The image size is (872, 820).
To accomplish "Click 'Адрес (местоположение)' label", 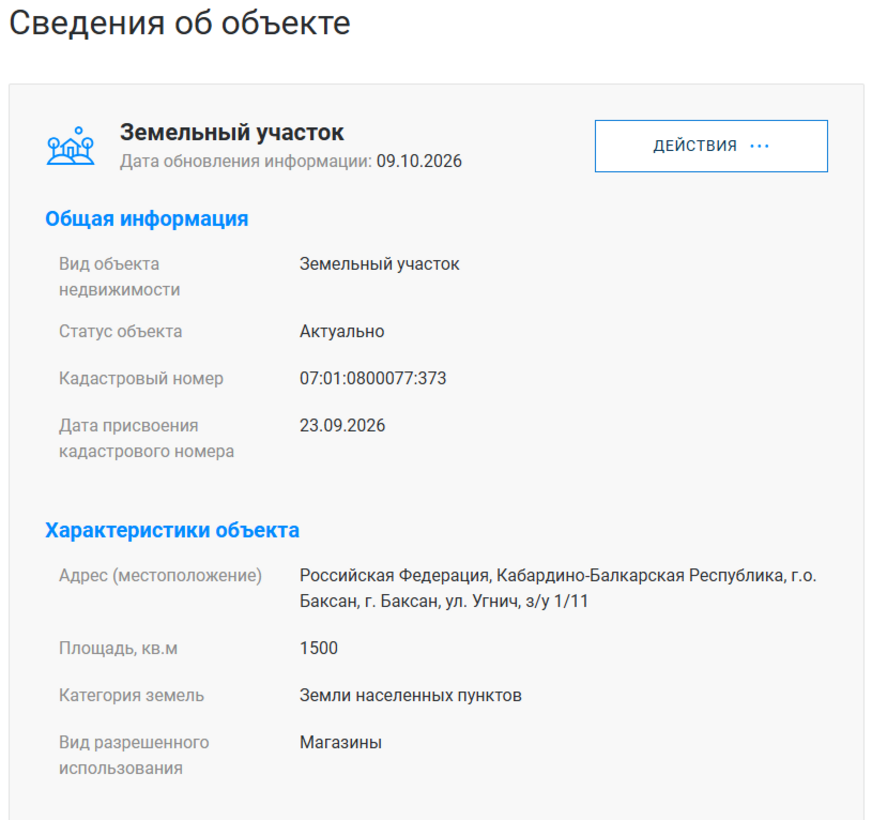I will pyautogui.click(x=160, y=576).
